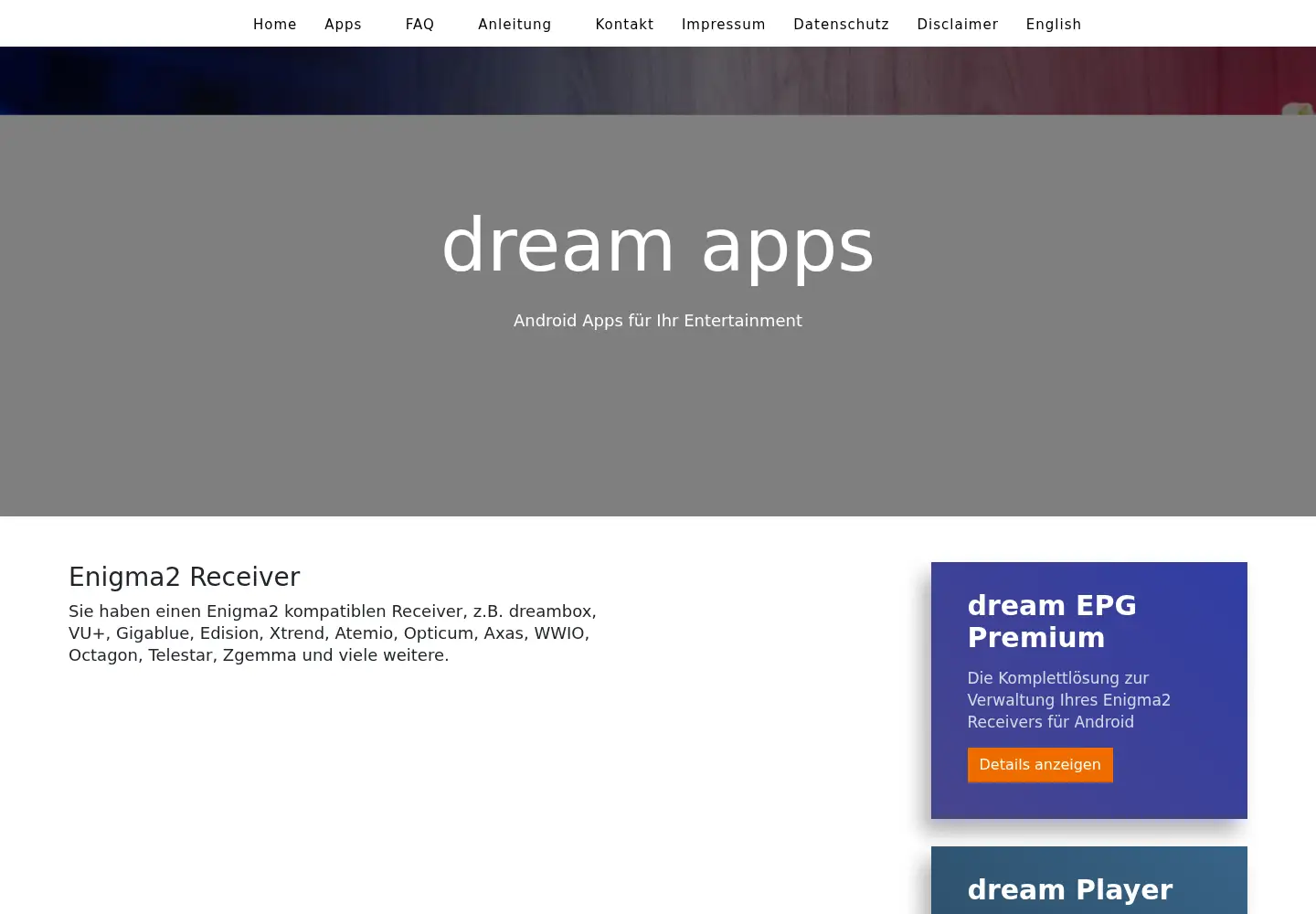Go to the Home page
This screenshot has width=1316, height=914.
[x=274, y=24]
